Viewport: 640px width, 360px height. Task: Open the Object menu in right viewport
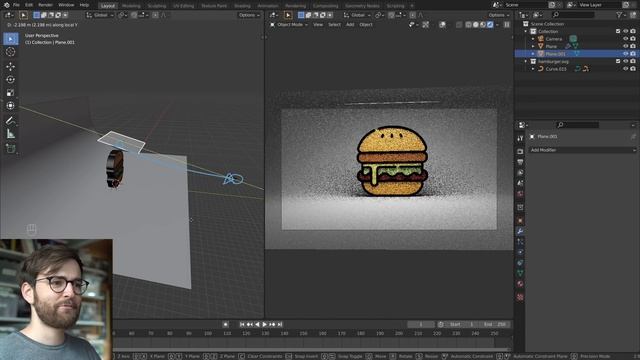click(x=366, y=24)
